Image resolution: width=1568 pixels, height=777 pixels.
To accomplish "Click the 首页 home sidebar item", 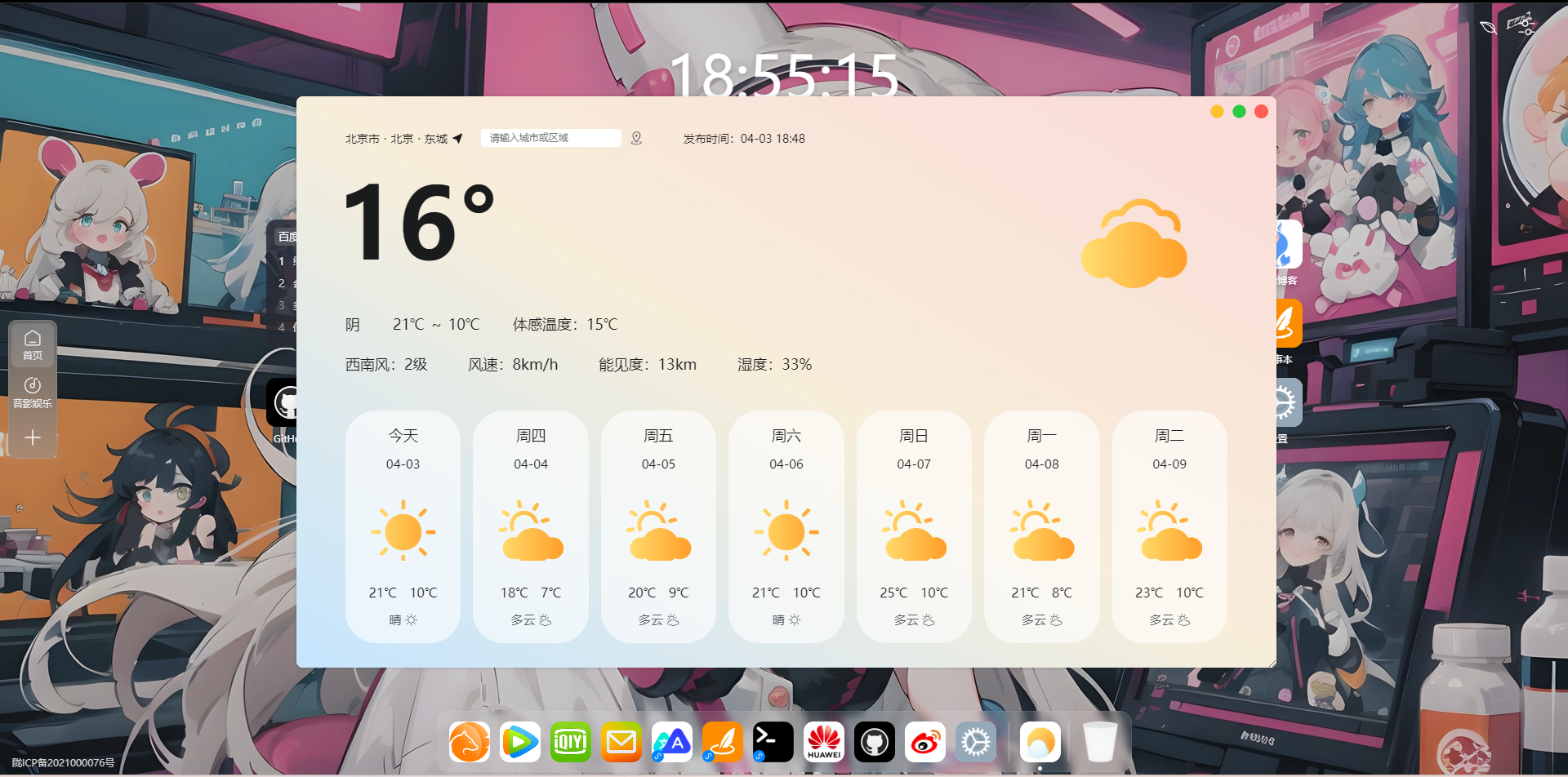I will 33,344.
